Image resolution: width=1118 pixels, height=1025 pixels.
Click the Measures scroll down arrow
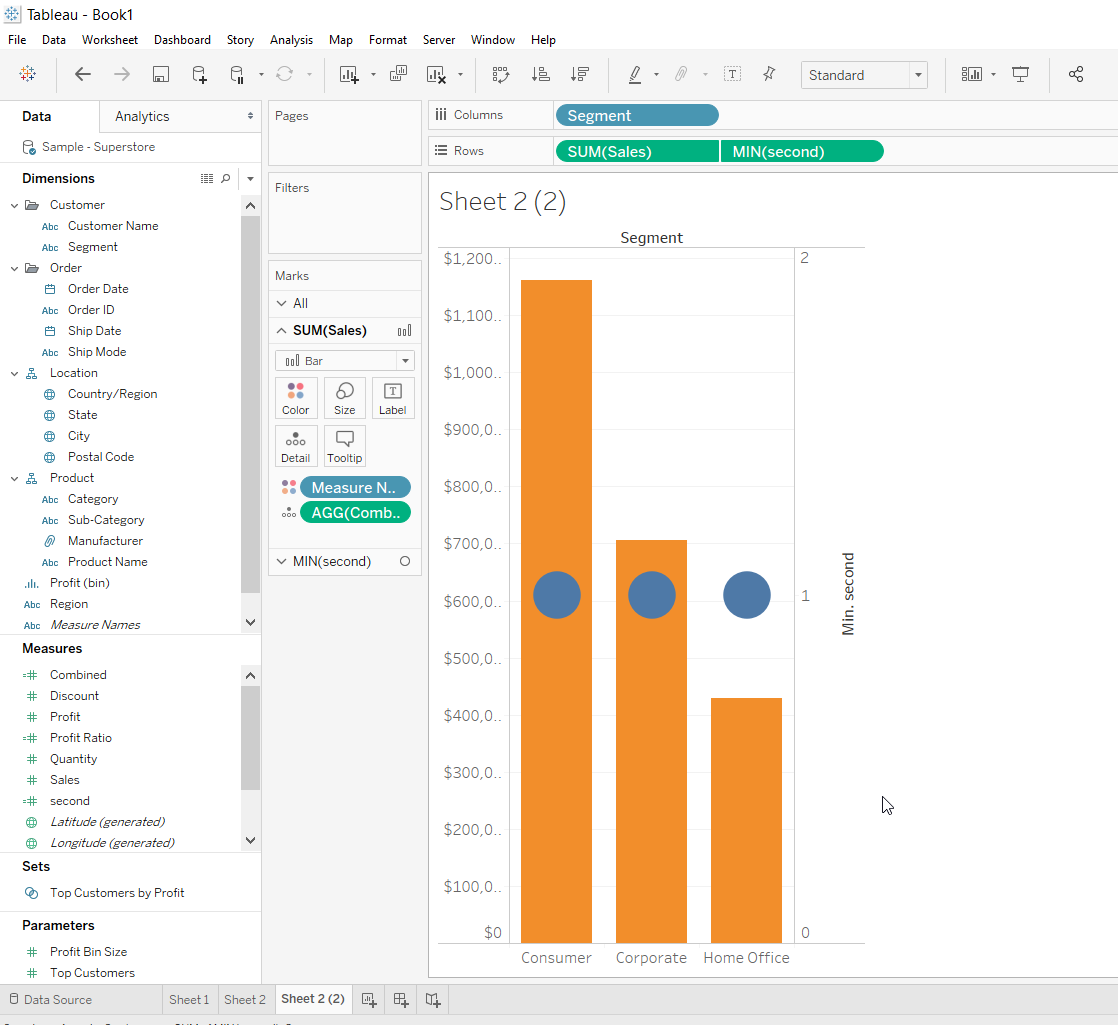(x=250, y=841)
